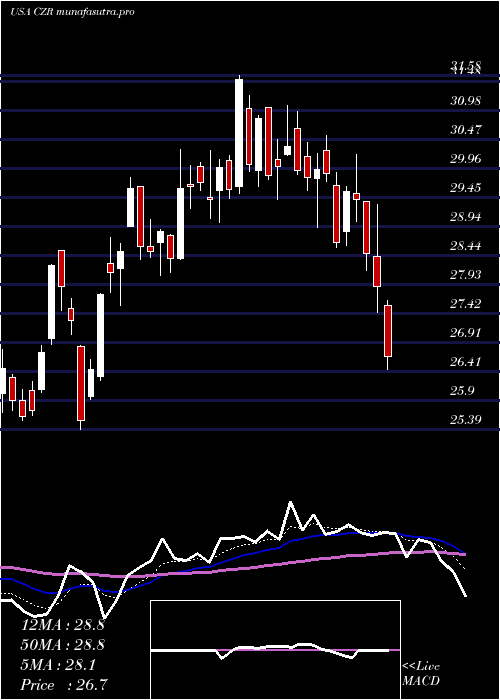Click the 27.42 price axis label
The image size is (500, 700).
pos(465,304)
